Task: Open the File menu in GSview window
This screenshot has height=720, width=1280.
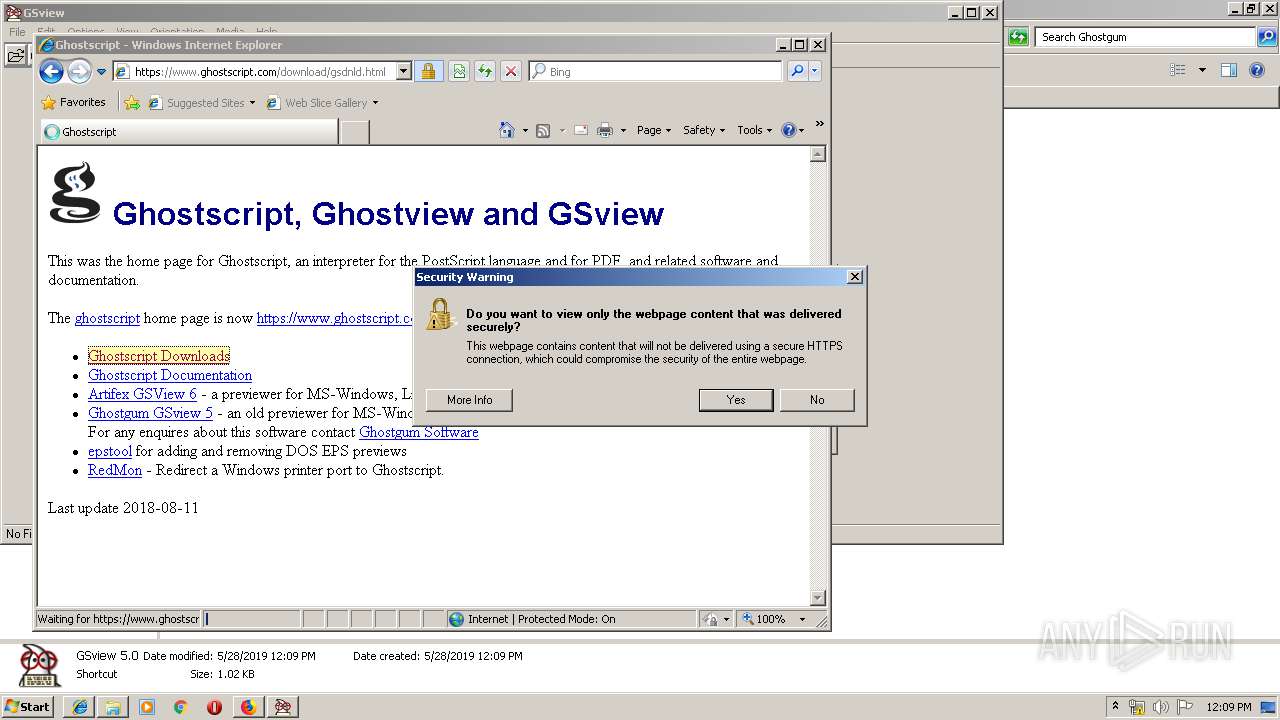Action: point(17,32)
